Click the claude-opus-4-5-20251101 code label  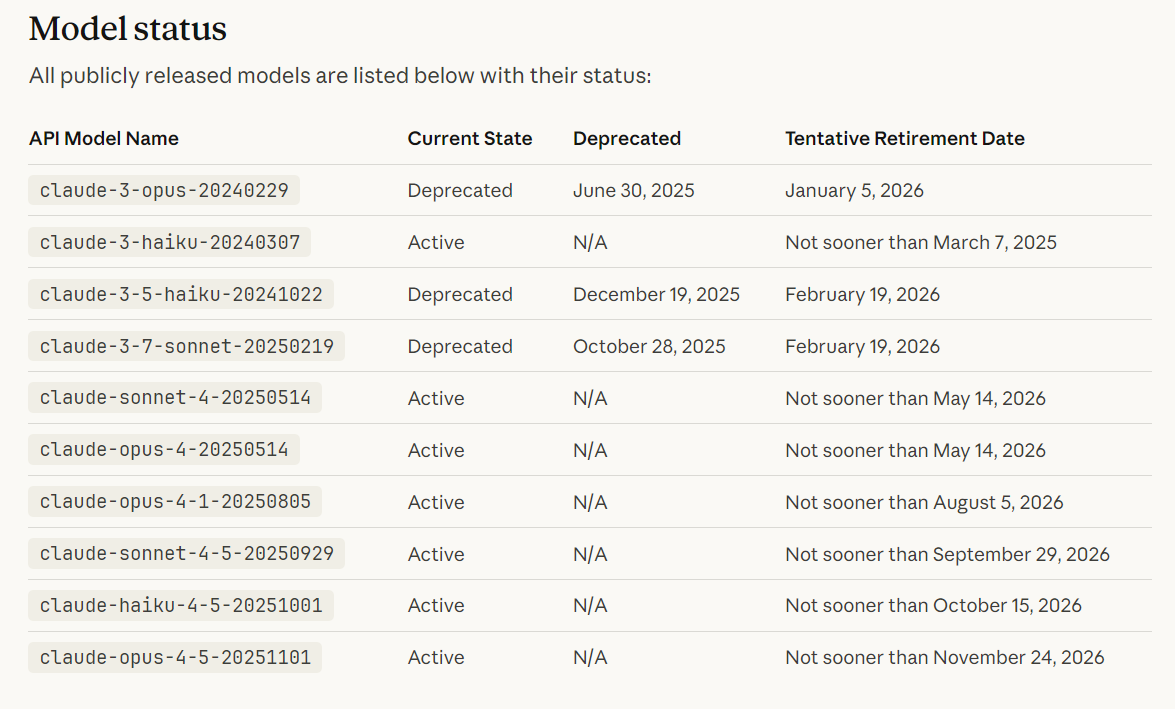click(x=175, y=657)
